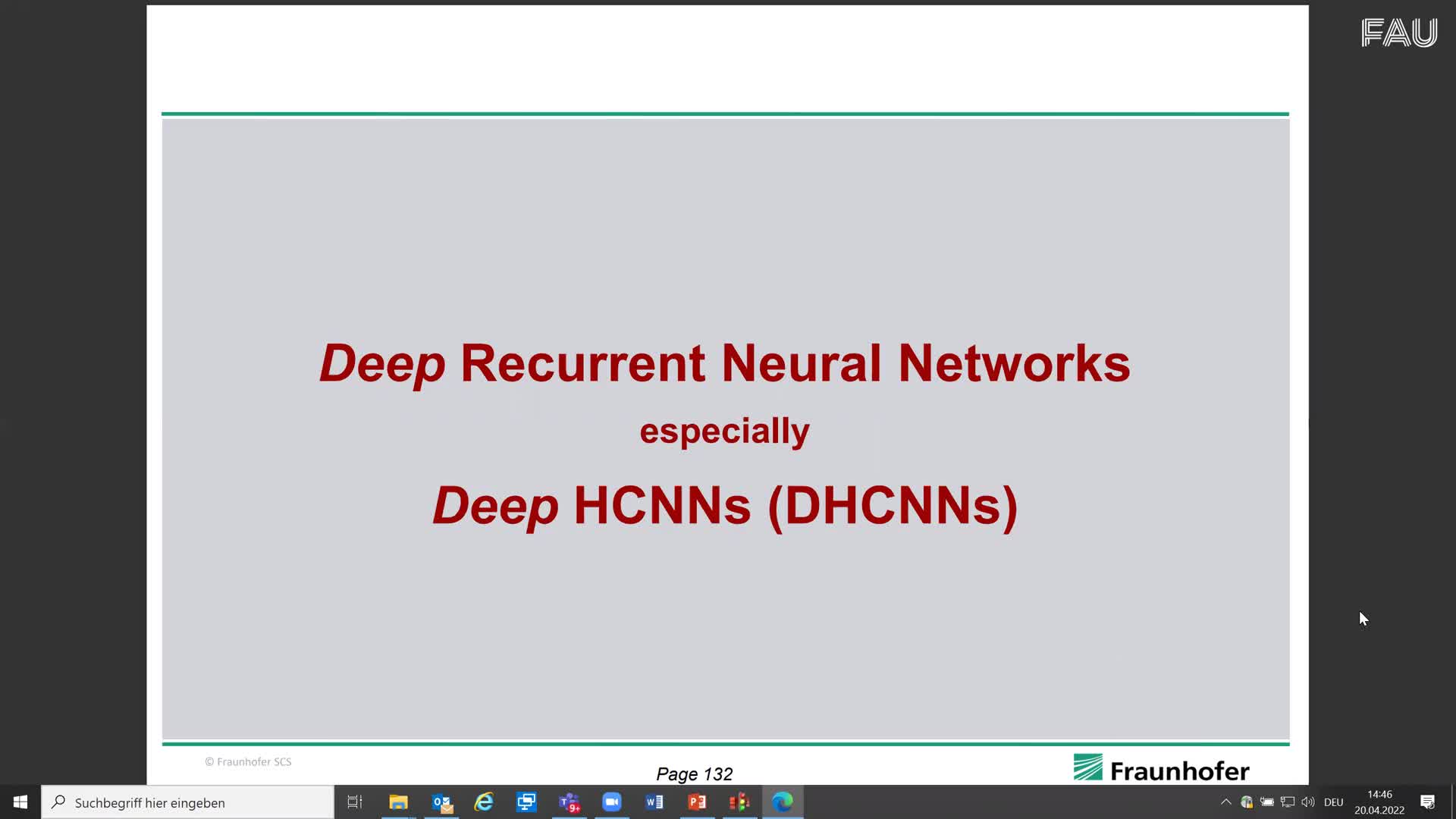
Task: Click the Suchbegriff hier eingeben search box
Action: pyautogui.click(x=188, y=802)
